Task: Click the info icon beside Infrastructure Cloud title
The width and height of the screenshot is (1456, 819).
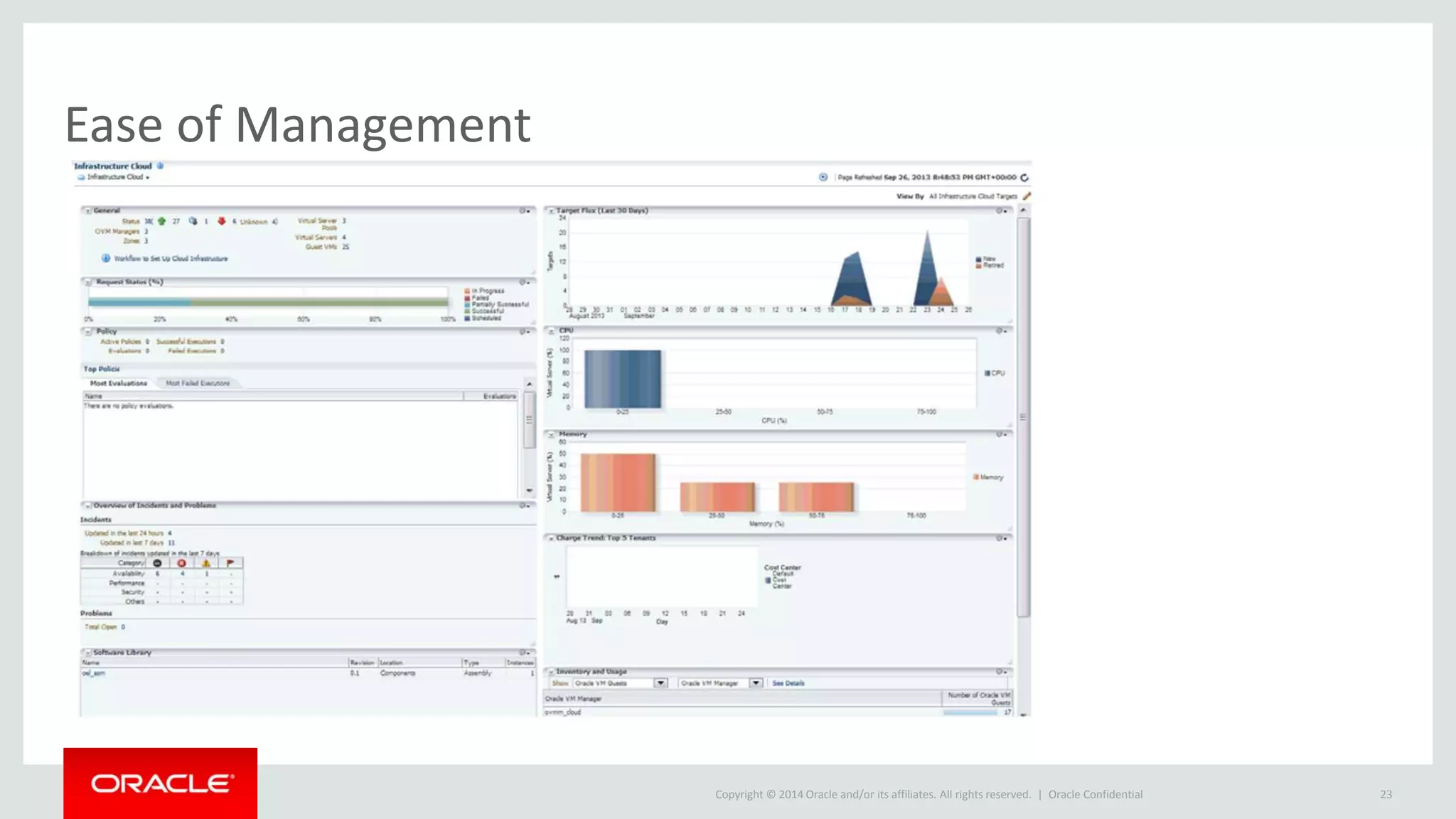Action: pyautogui.click(x=161, y=166)
